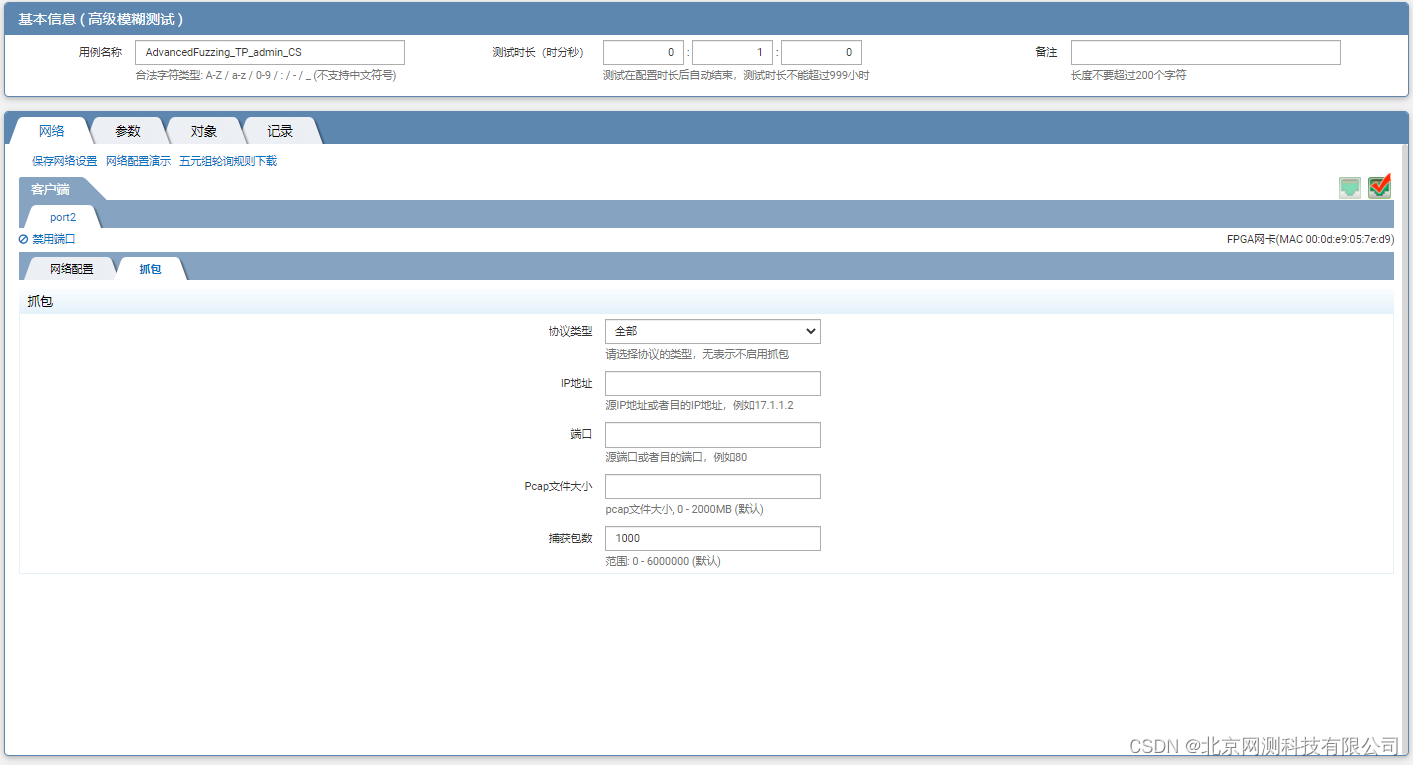The image size is (1413, 765).
Task: Click the source port example hint text
Action: tap(676, 457)
